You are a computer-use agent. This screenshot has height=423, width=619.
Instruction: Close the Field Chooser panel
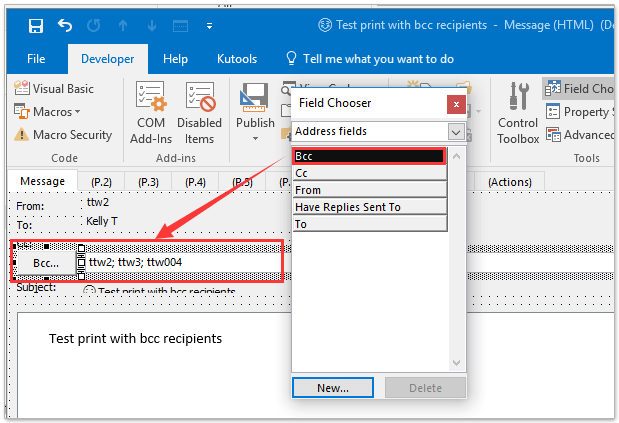(x=456, y=105)
